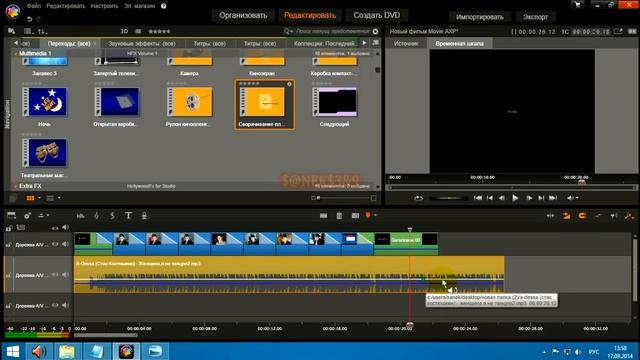Mute the music track speaker icon
This screenshot has width=640, height=360.
[x=65, y=275]
